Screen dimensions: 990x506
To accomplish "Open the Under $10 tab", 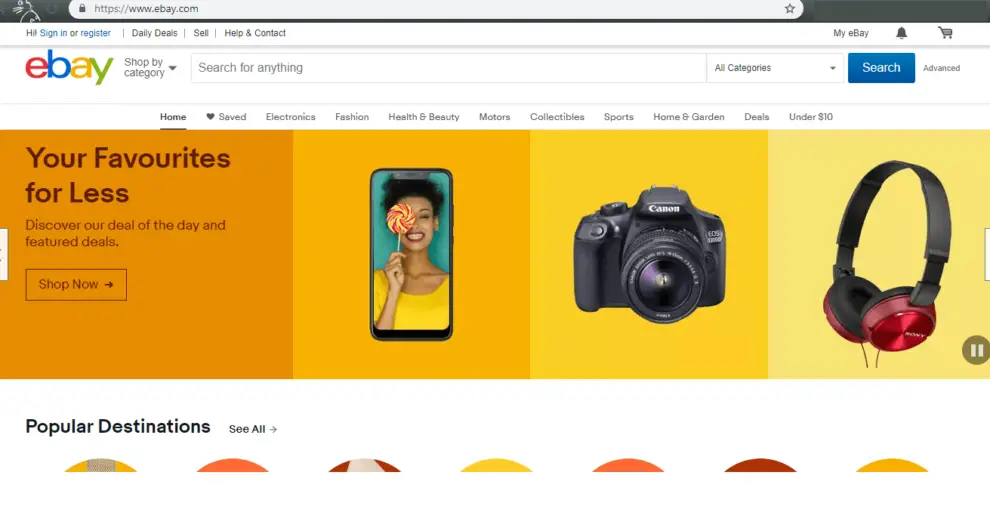I will [811, 117].
